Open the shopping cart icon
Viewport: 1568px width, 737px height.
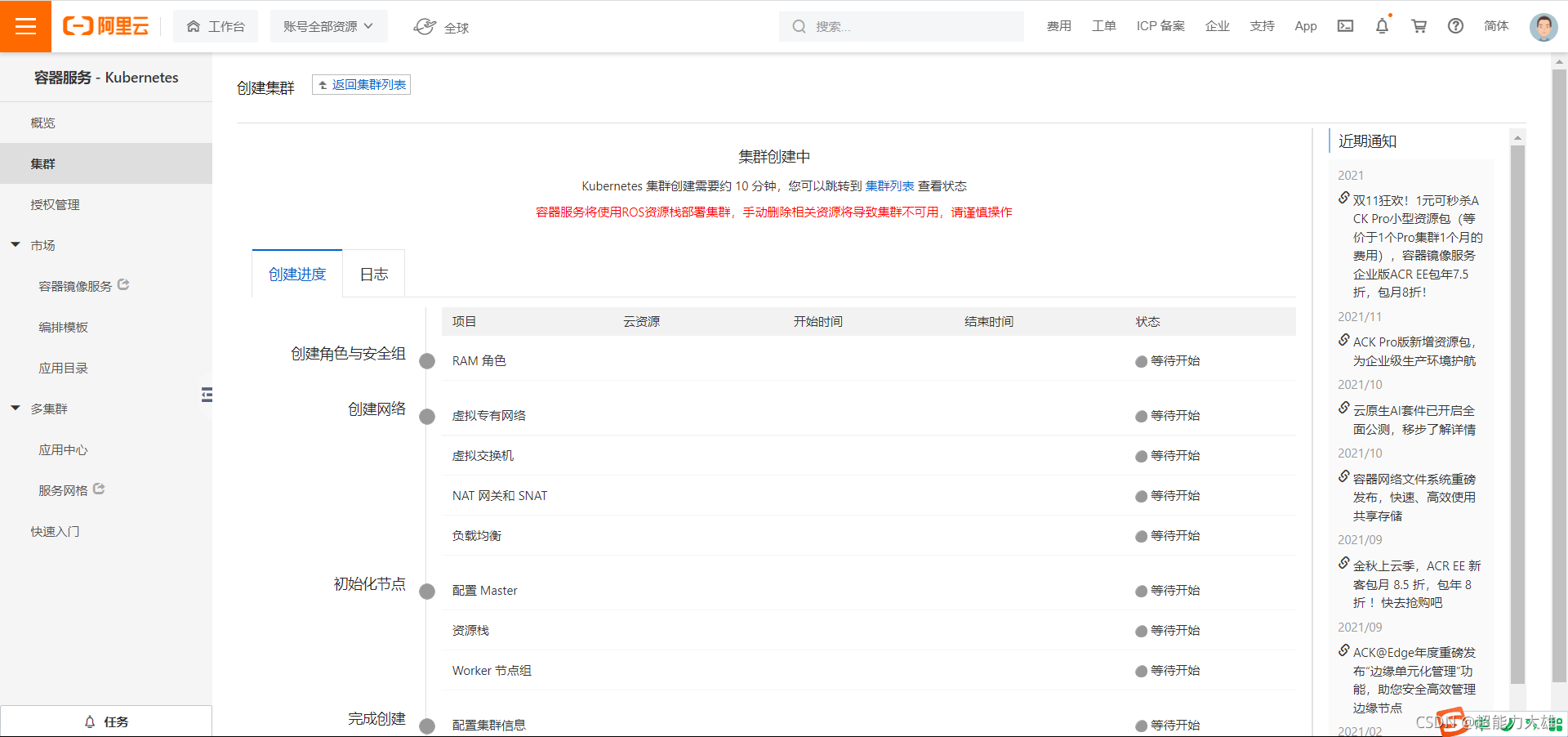coord(1419,26)
